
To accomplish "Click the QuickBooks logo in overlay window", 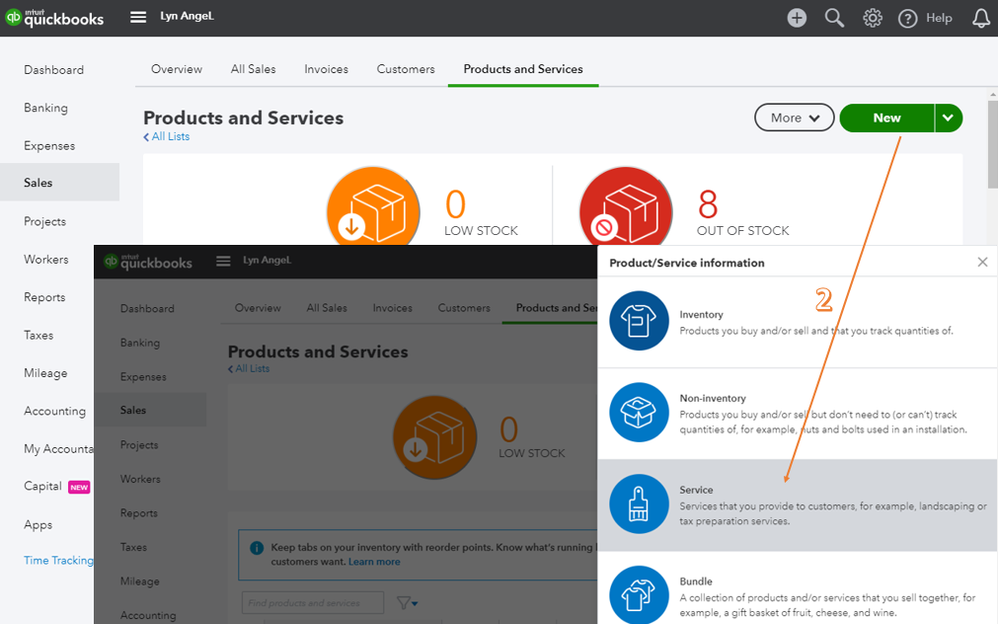I will (148, 262).
